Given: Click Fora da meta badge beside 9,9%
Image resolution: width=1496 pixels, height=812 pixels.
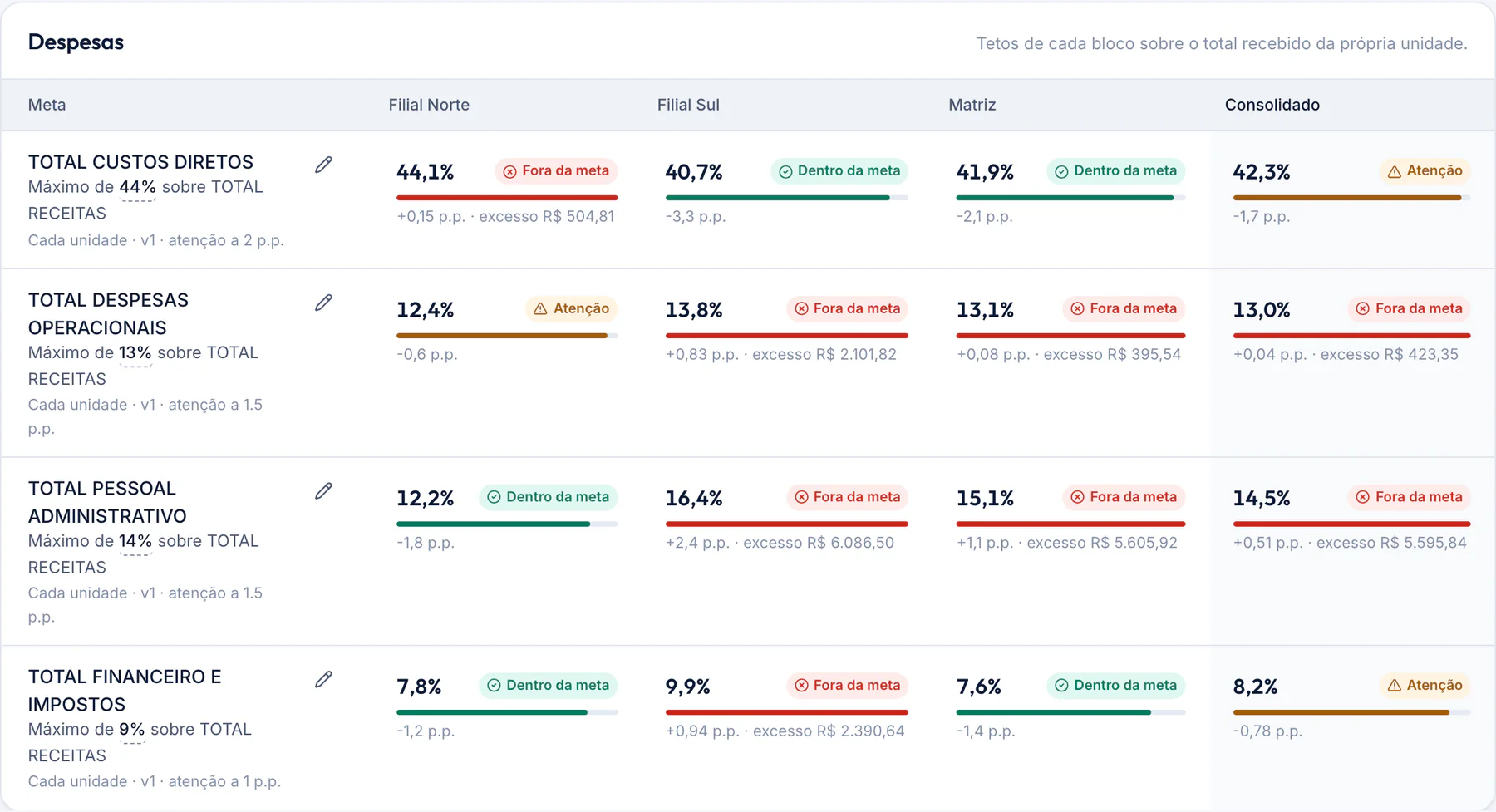Looking at the screenshot, I should pyautogui.click(x=847, y=686).
